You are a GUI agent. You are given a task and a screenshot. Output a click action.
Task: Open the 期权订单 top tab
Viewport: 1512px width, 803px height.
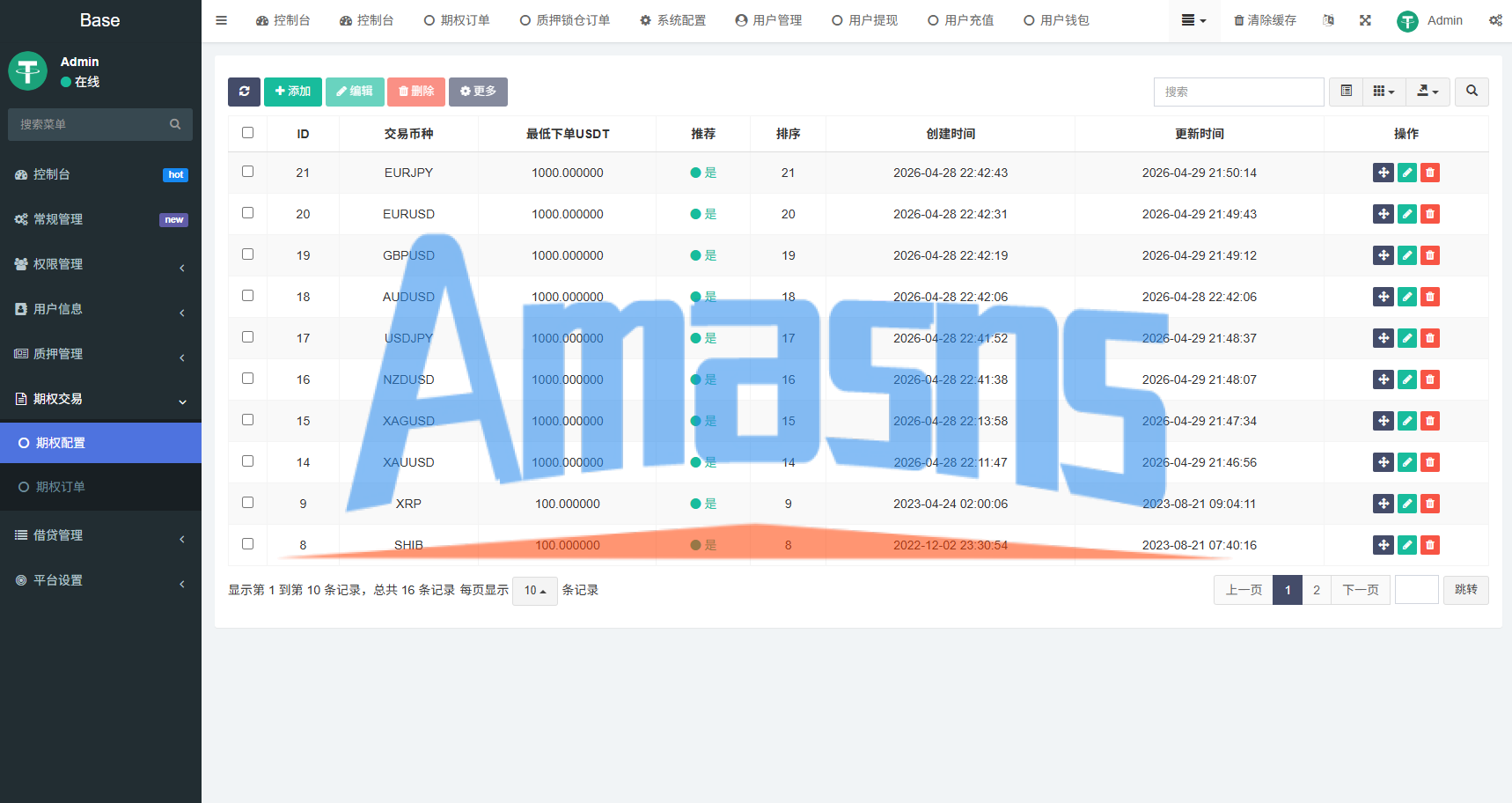[x=457, y=20]
